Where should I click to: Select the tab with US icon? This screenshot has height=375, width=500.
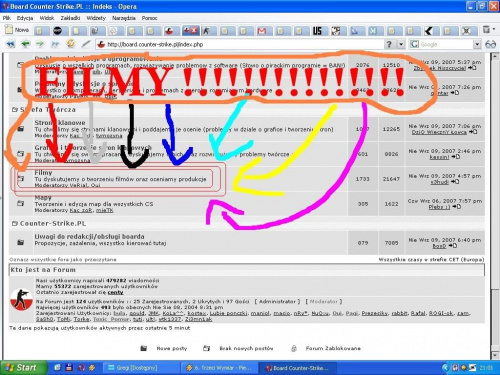[x=317, y=31]
